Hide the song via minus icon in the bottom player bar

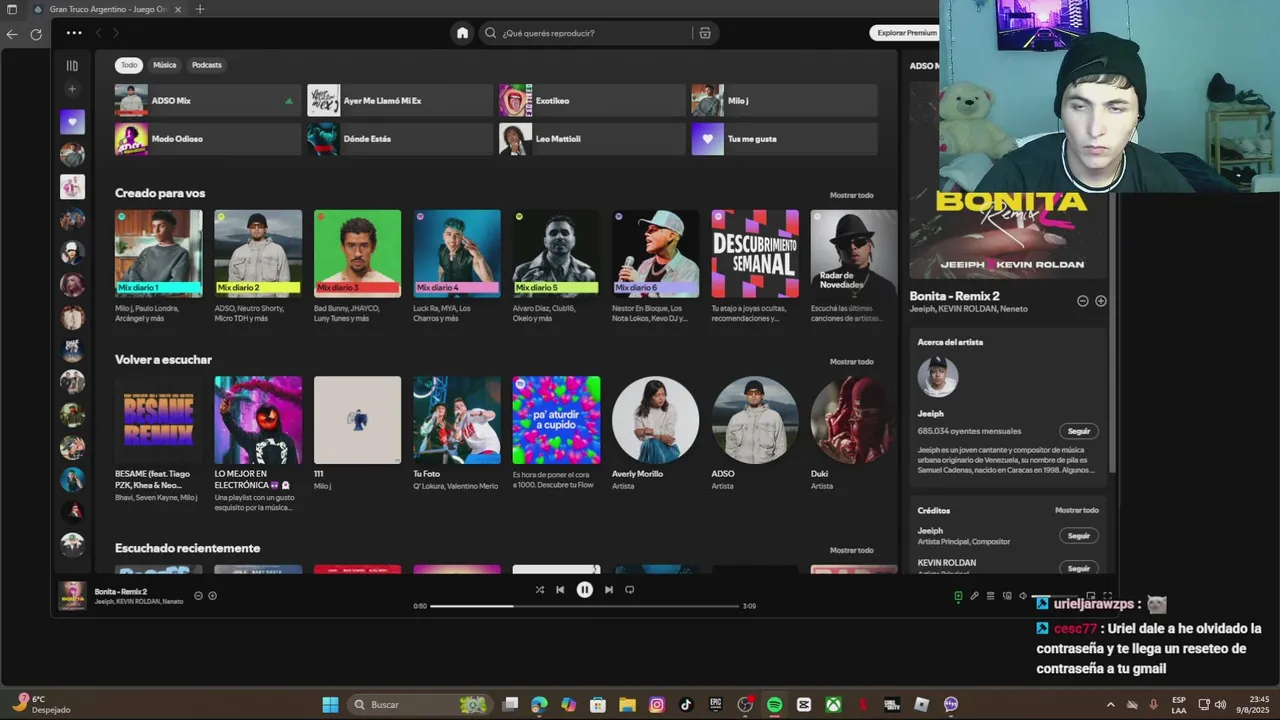pos(198,596)
